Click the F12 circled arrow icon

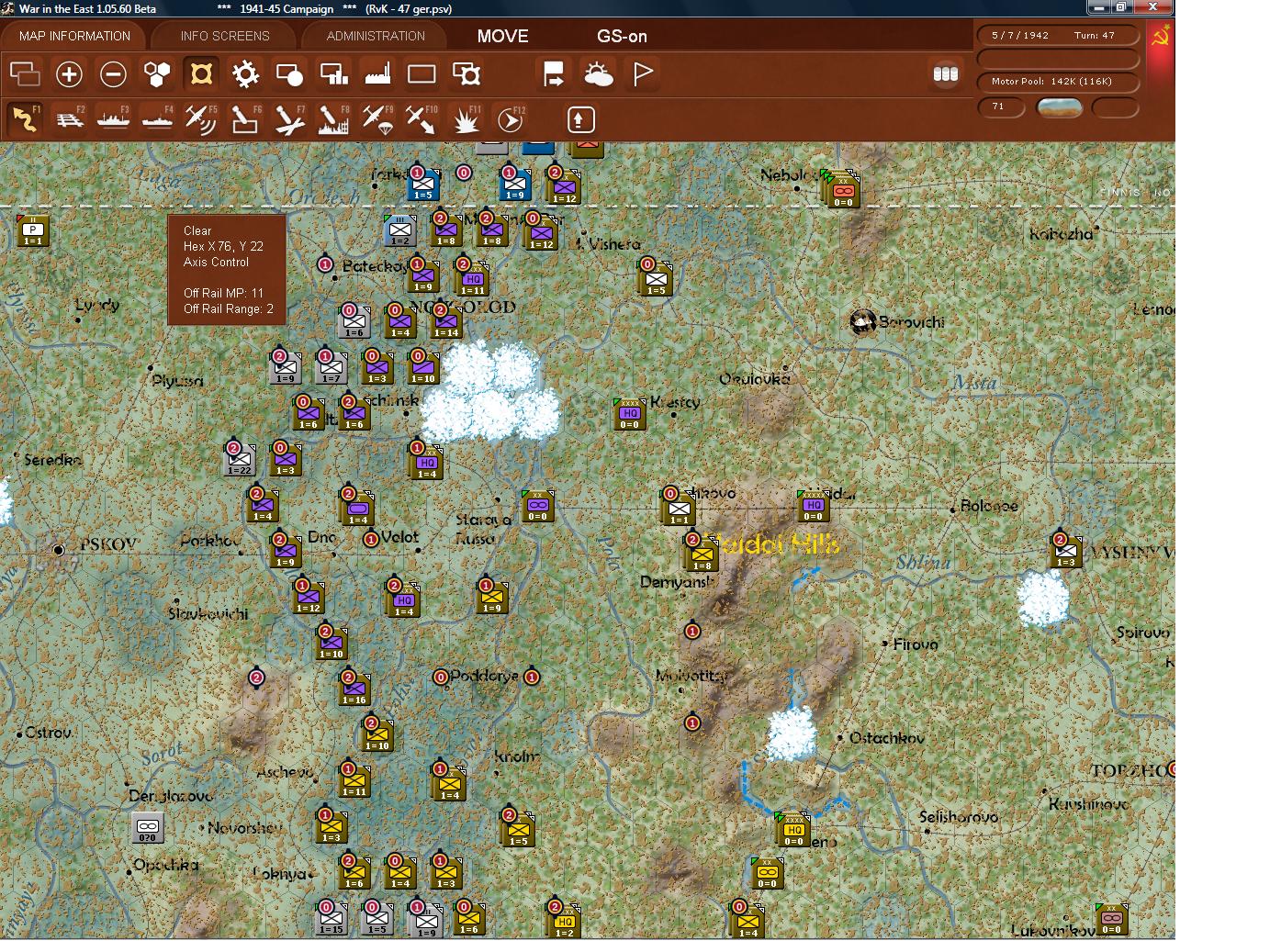tap(510, 119)
